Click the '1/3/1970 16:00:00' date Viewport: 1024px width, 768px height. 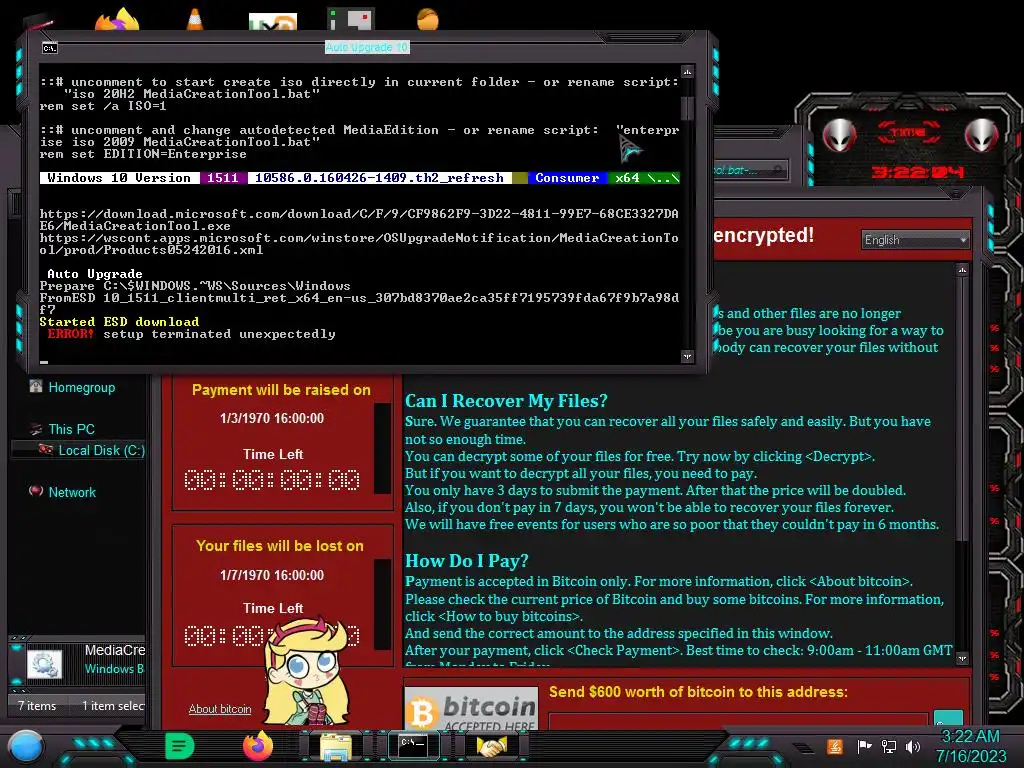pos(272,418)
